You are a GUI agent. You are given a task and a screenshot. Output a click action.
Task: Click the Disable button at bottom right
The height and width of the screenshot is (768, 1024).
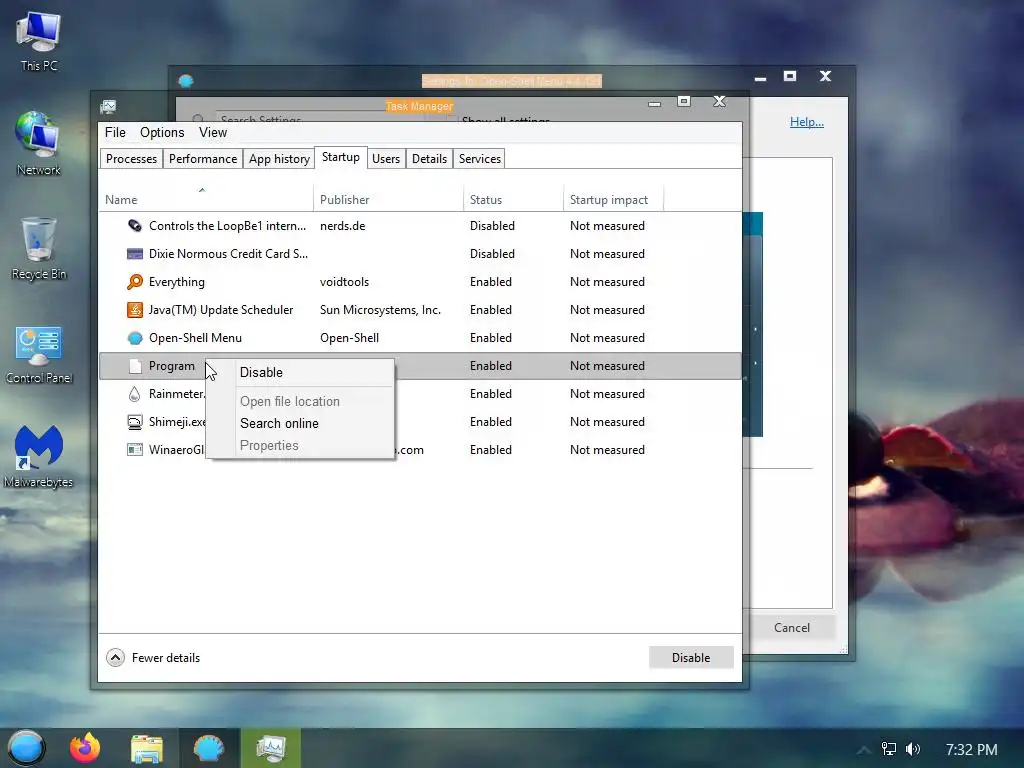pyautogui.click(x=691, y=658)
